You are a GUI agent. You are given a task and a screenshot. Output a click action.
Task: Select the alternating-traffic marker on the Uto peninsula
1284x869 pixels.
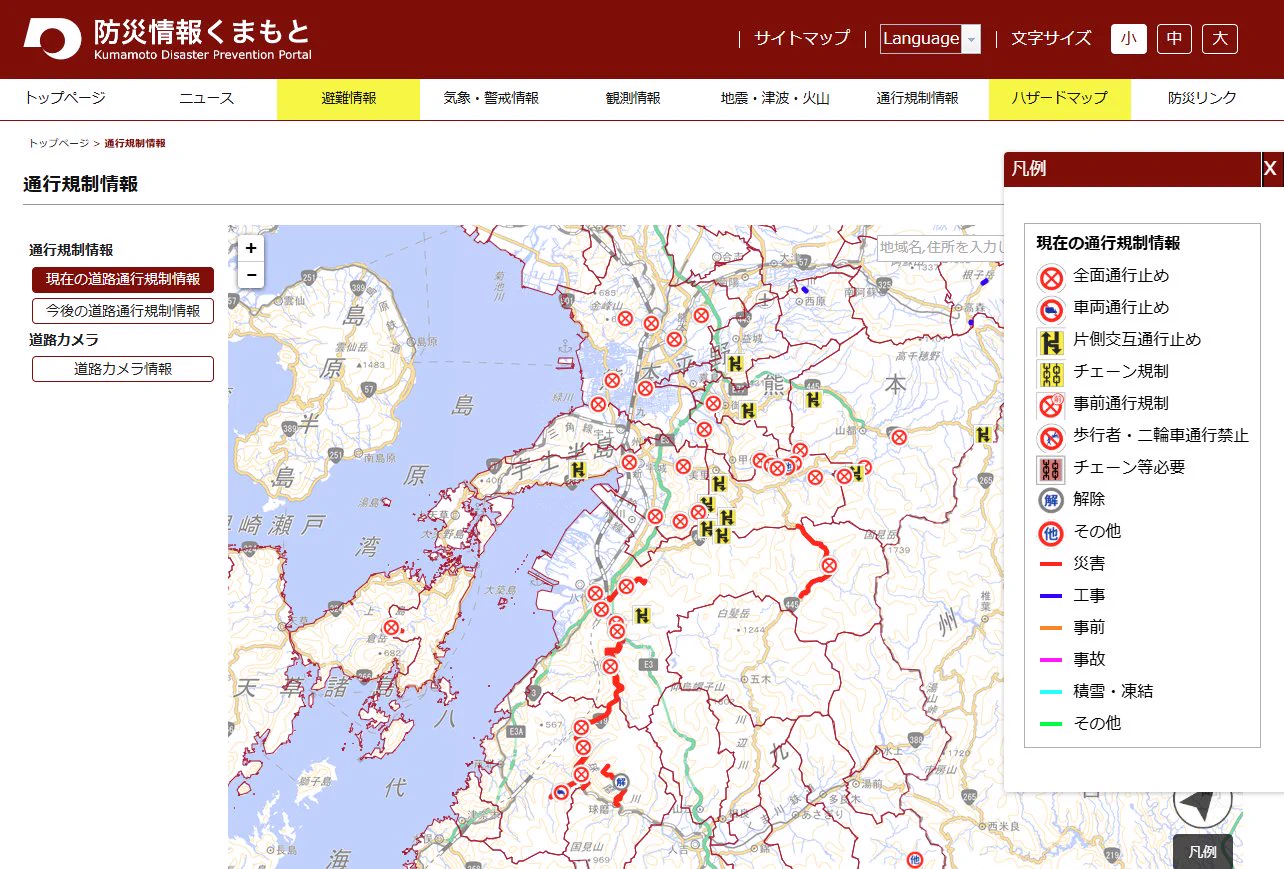point(577,470)
